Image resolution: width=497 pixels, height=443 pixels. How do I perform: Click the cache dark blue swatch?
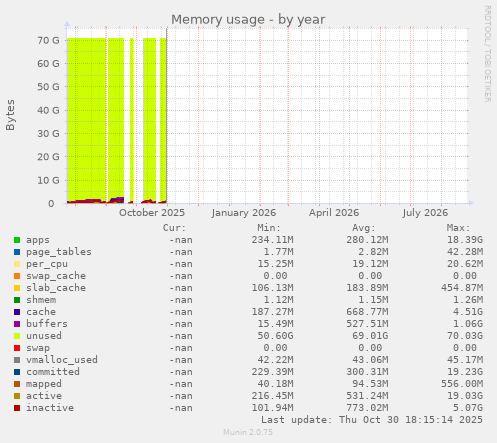17,312
